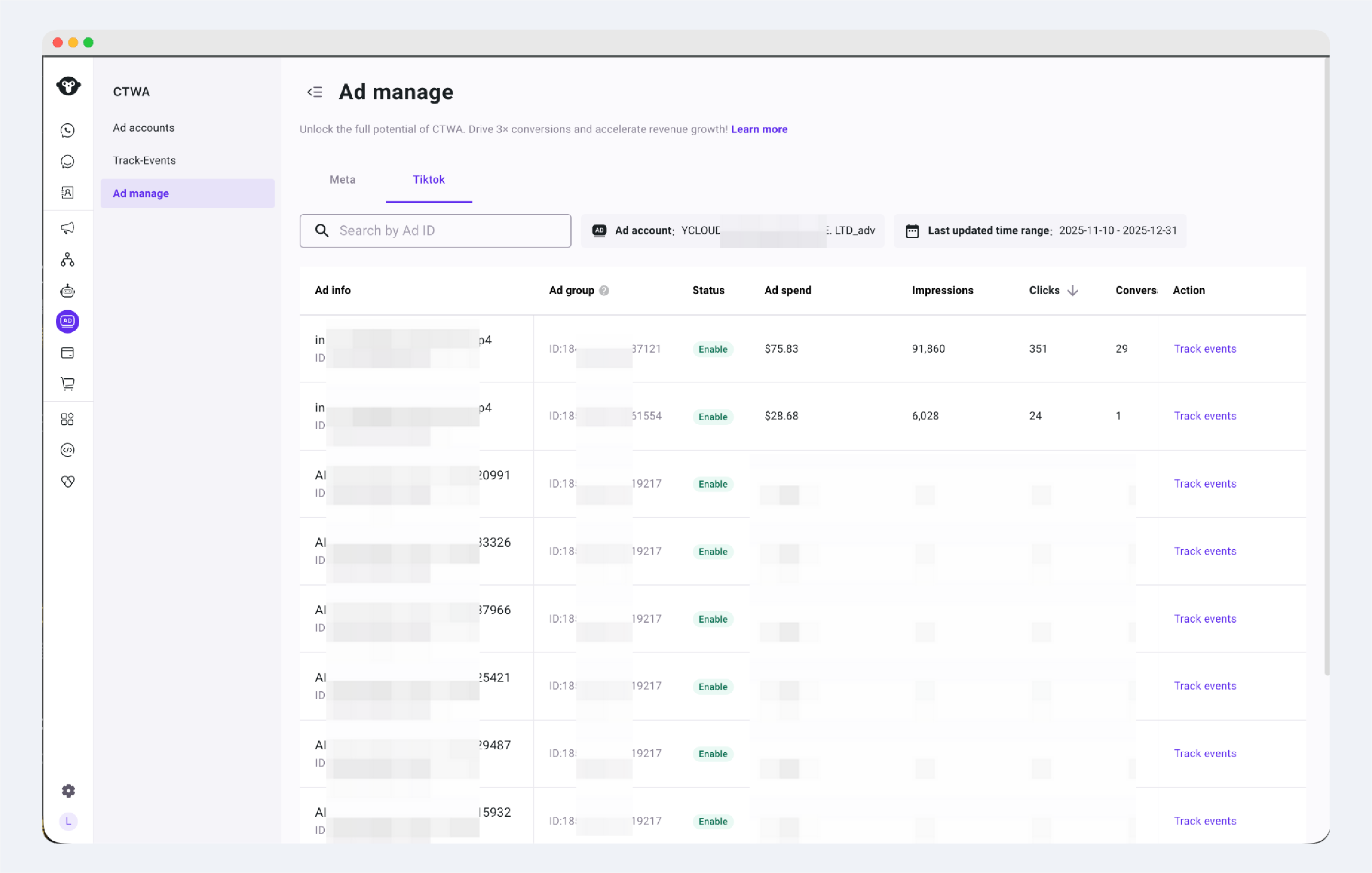1372x873 pixels.
Task: Open the flow hierarchy icon
Action: [x=67, y=260]
